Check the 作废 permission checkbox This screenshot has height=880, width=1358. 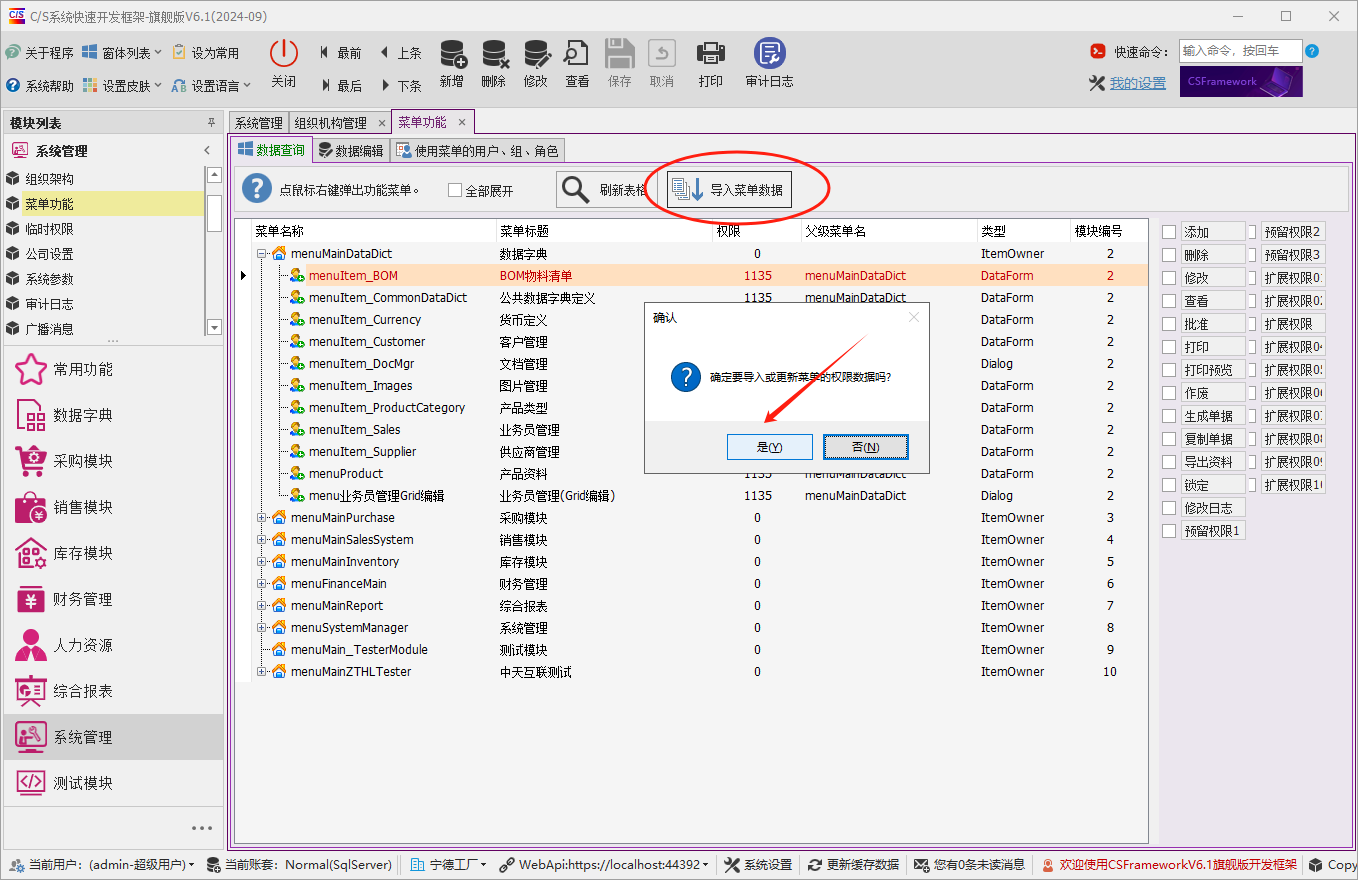(1169, 393)
